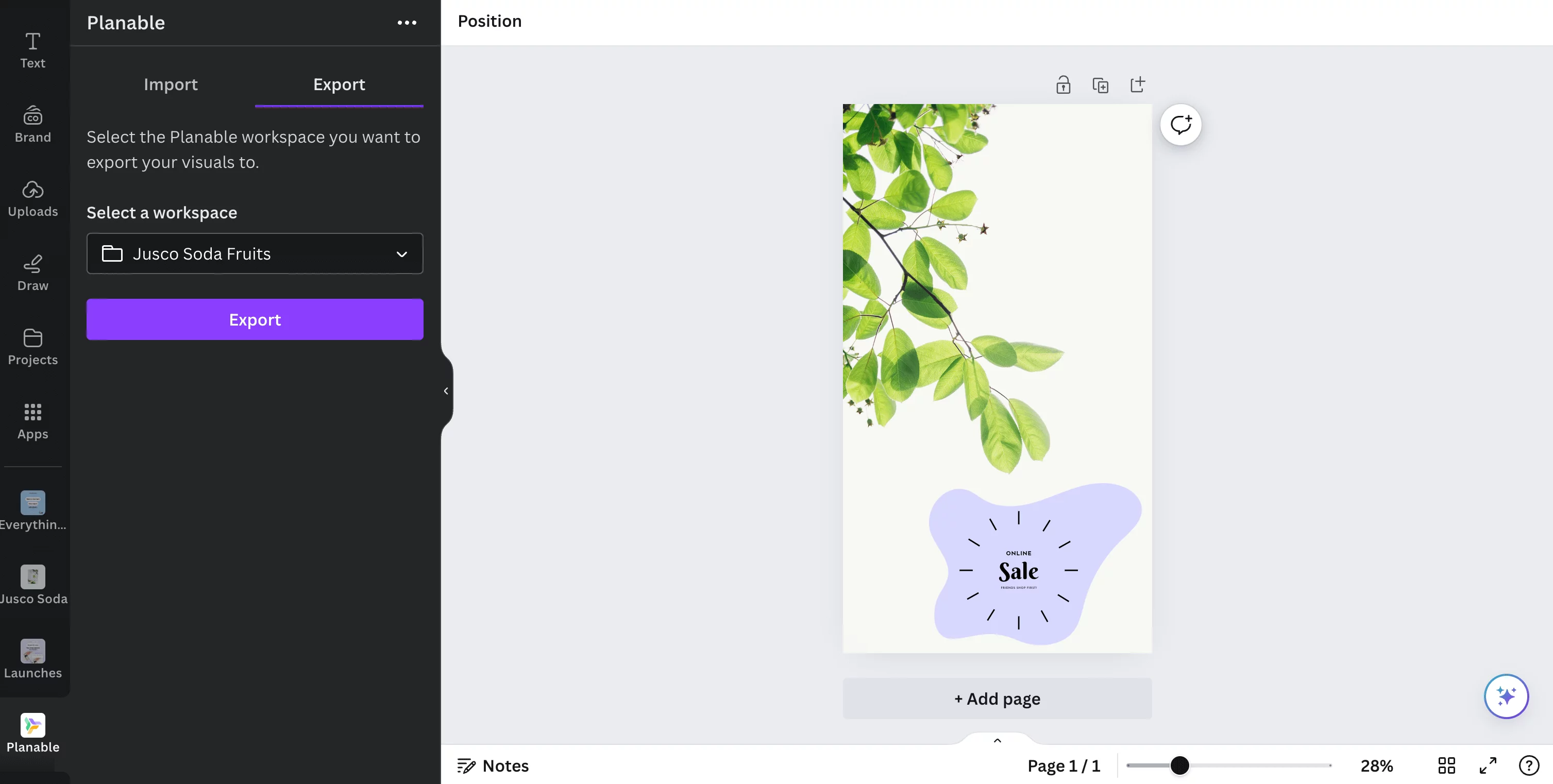Expand the workspace selector dropdown
Image resolution: width=1553 pixels, height=784 pixels.
click(x=255, y=253)
